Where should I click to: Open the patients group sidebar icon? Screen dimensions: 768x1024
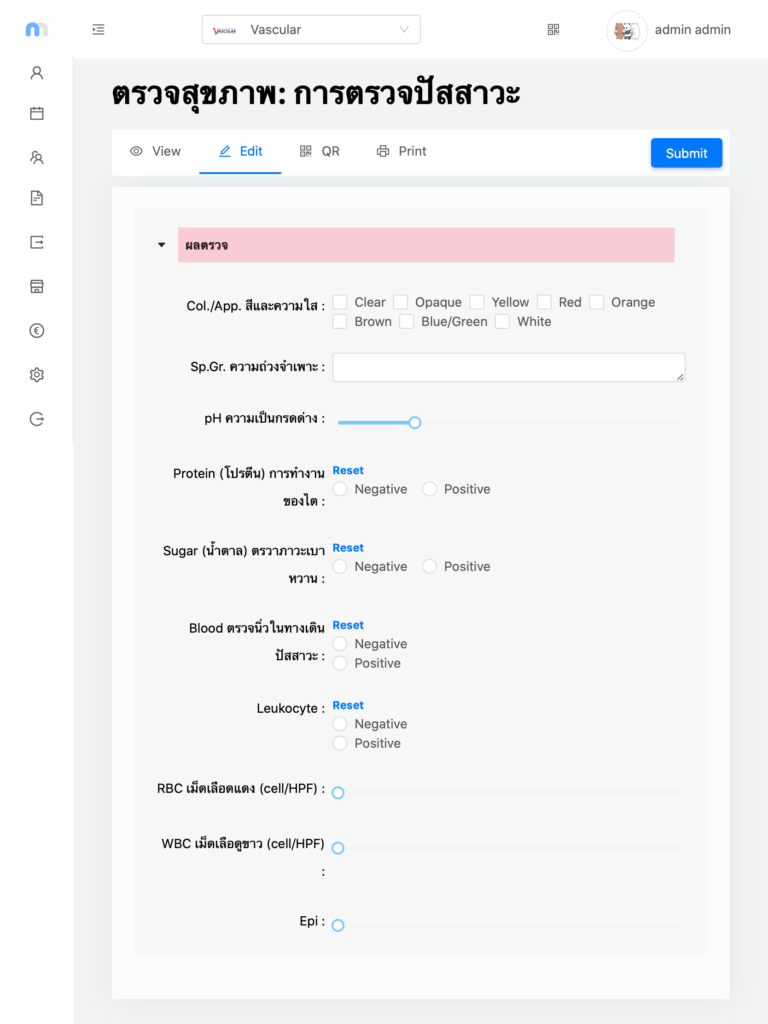click(x=37, y=157)
